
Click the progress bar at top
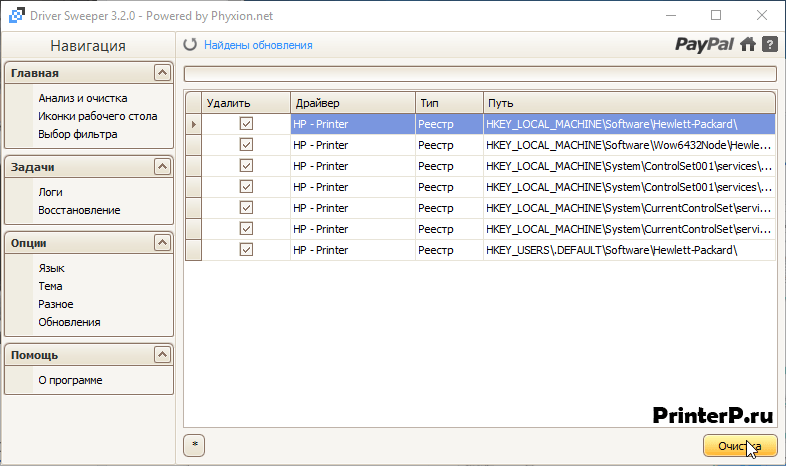[480, 74]
